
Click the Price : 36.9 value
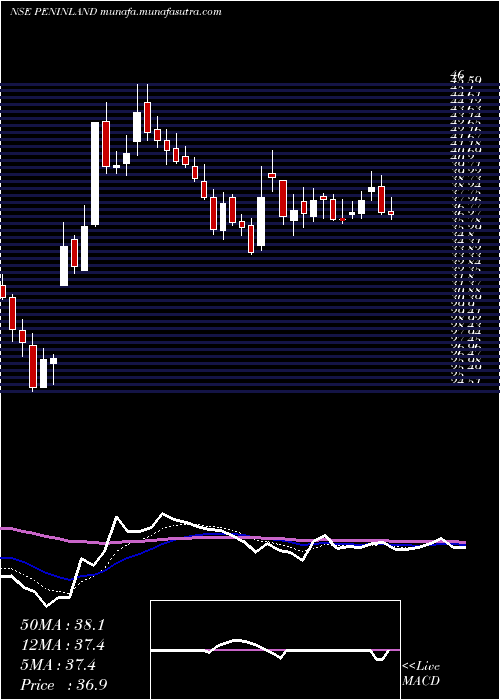63,685
